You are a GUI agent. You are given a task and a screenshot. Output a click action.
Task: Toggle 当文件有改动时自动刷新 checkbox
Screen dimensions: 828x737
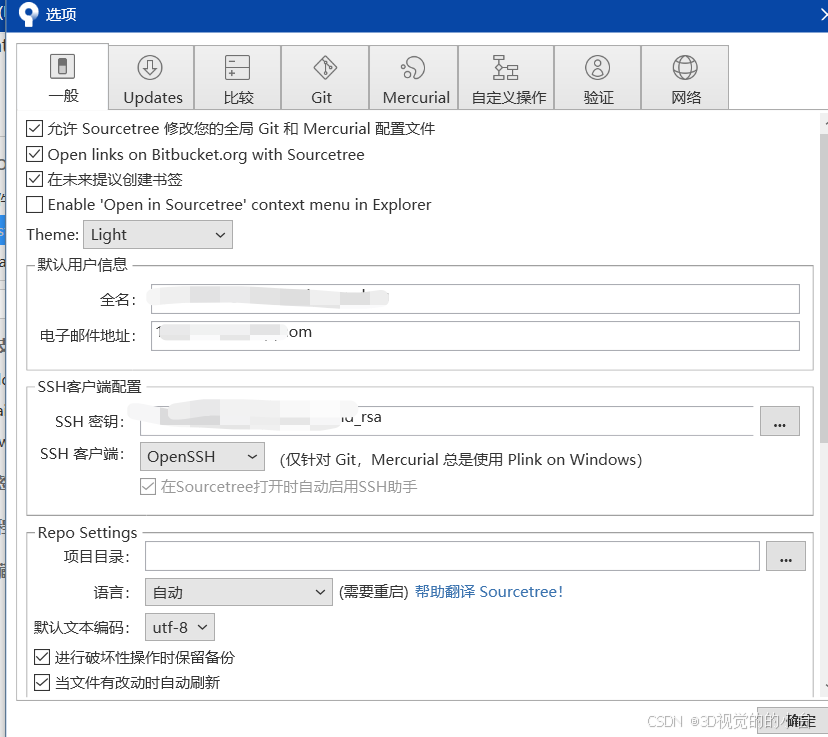click(42, 683)
